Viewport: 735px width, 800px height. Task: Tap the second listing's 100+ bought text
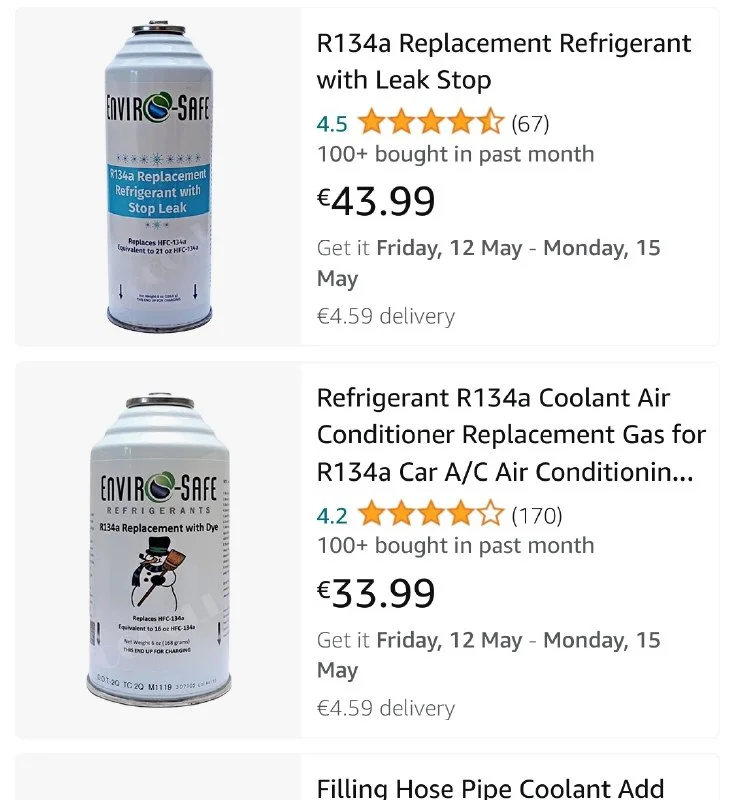(x=455, y=546)
